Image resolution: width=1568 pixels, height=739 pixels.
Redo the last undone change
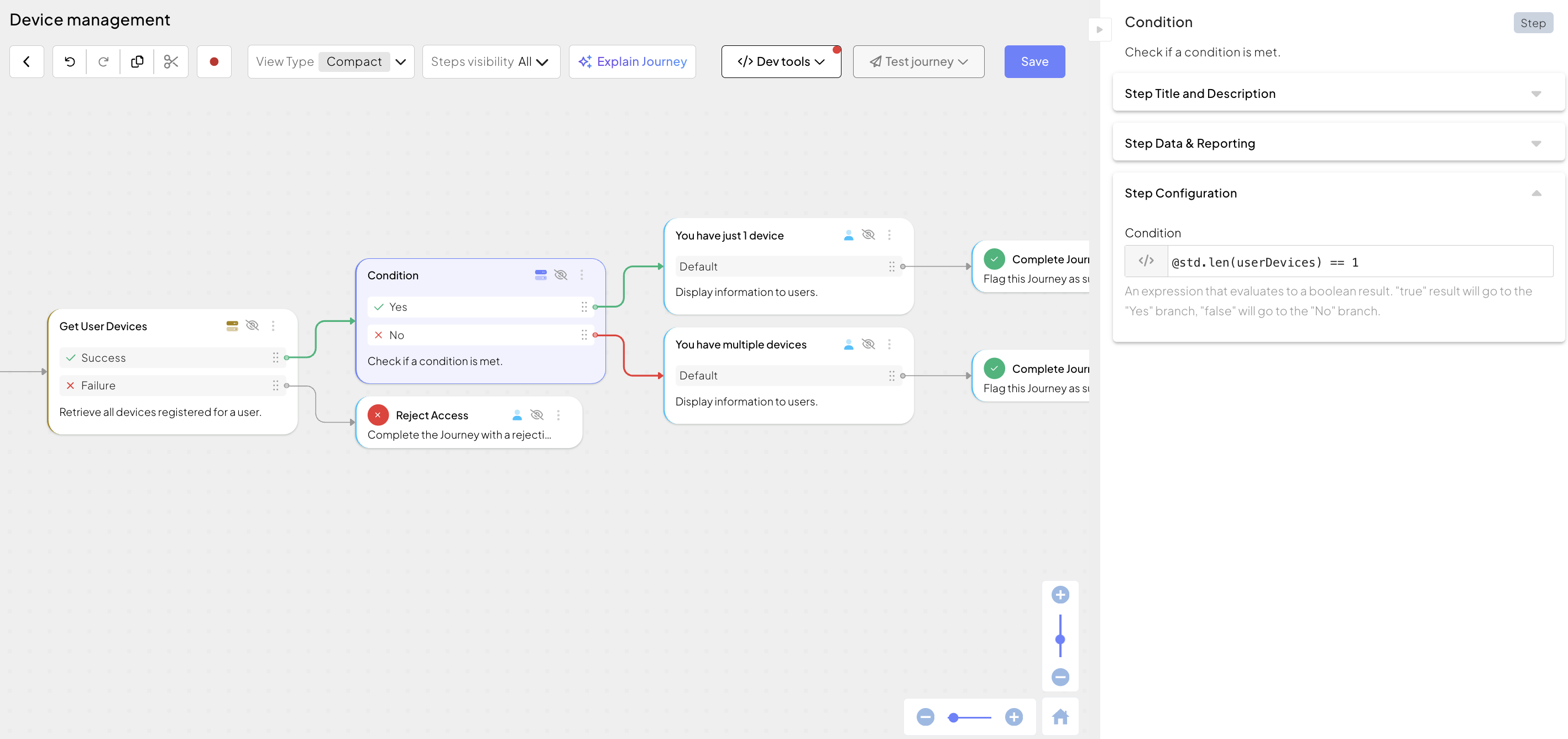103,61
